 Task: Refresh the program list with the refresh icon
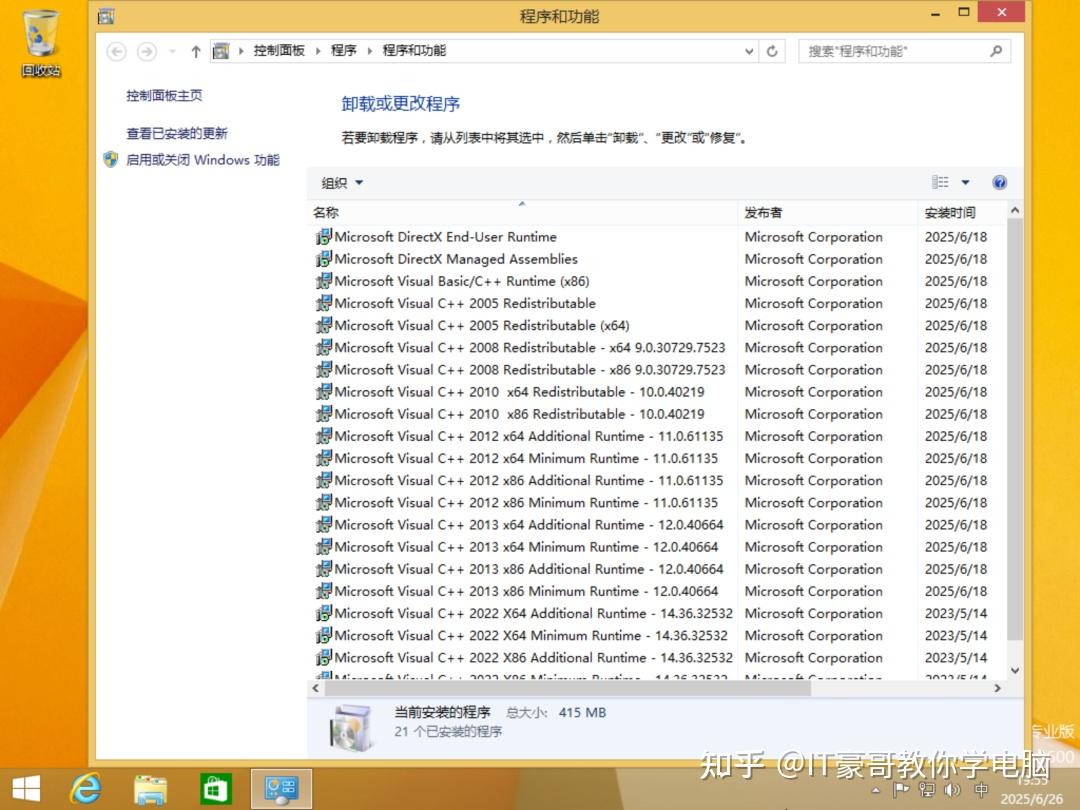click(x=771, y=51)
